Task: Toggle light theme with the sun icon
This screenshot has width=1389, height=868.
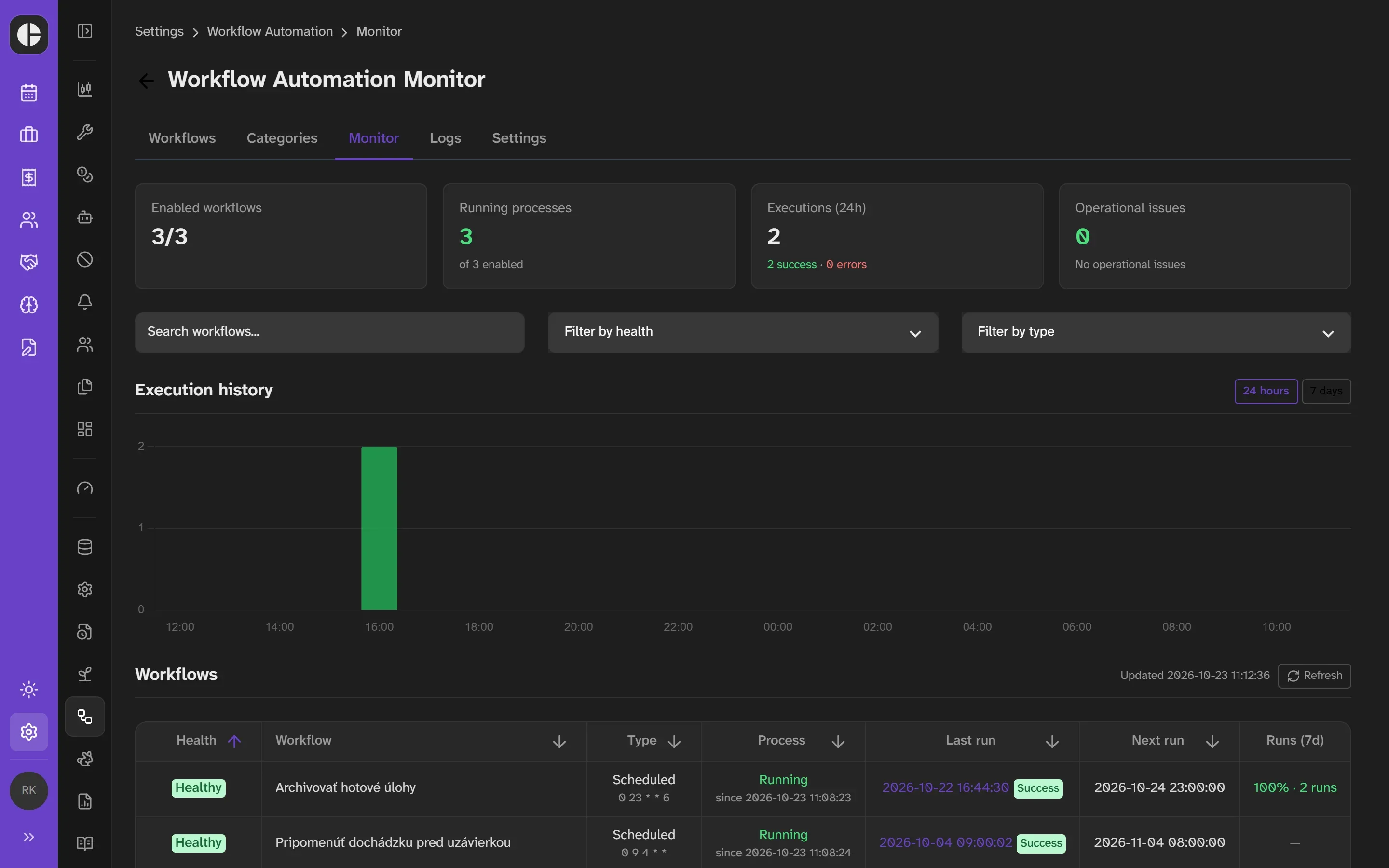Action: pyautogui.click(x=29, y=690)
